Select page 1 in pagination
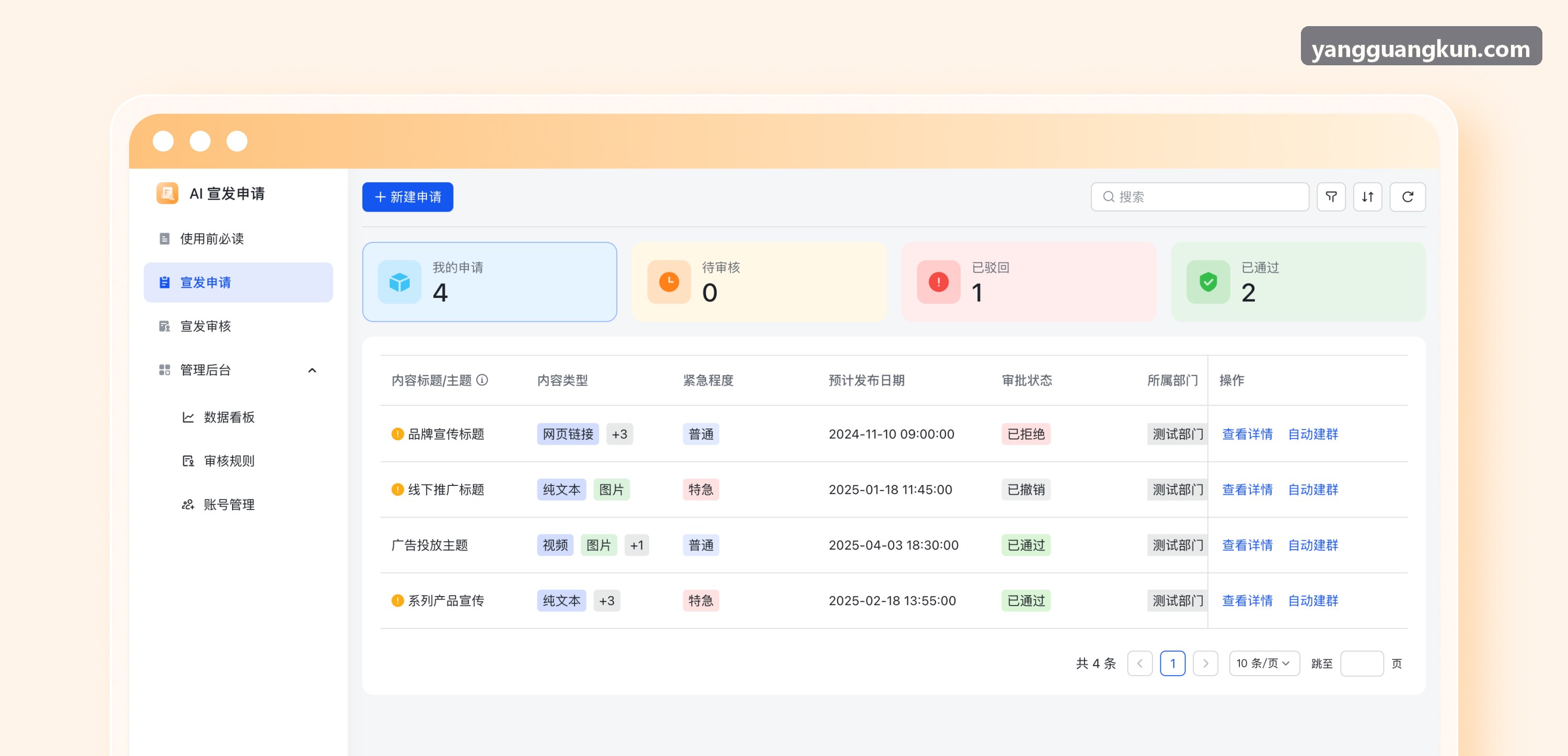 point(1172,663)
